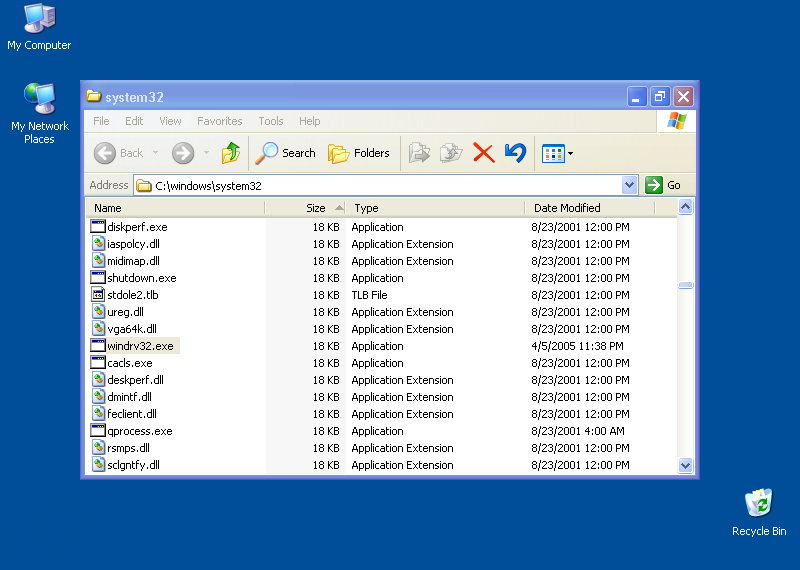Select the sclgntfy.dll file icon
Viewport: 800px width, 570px height.
click(98, 464)
